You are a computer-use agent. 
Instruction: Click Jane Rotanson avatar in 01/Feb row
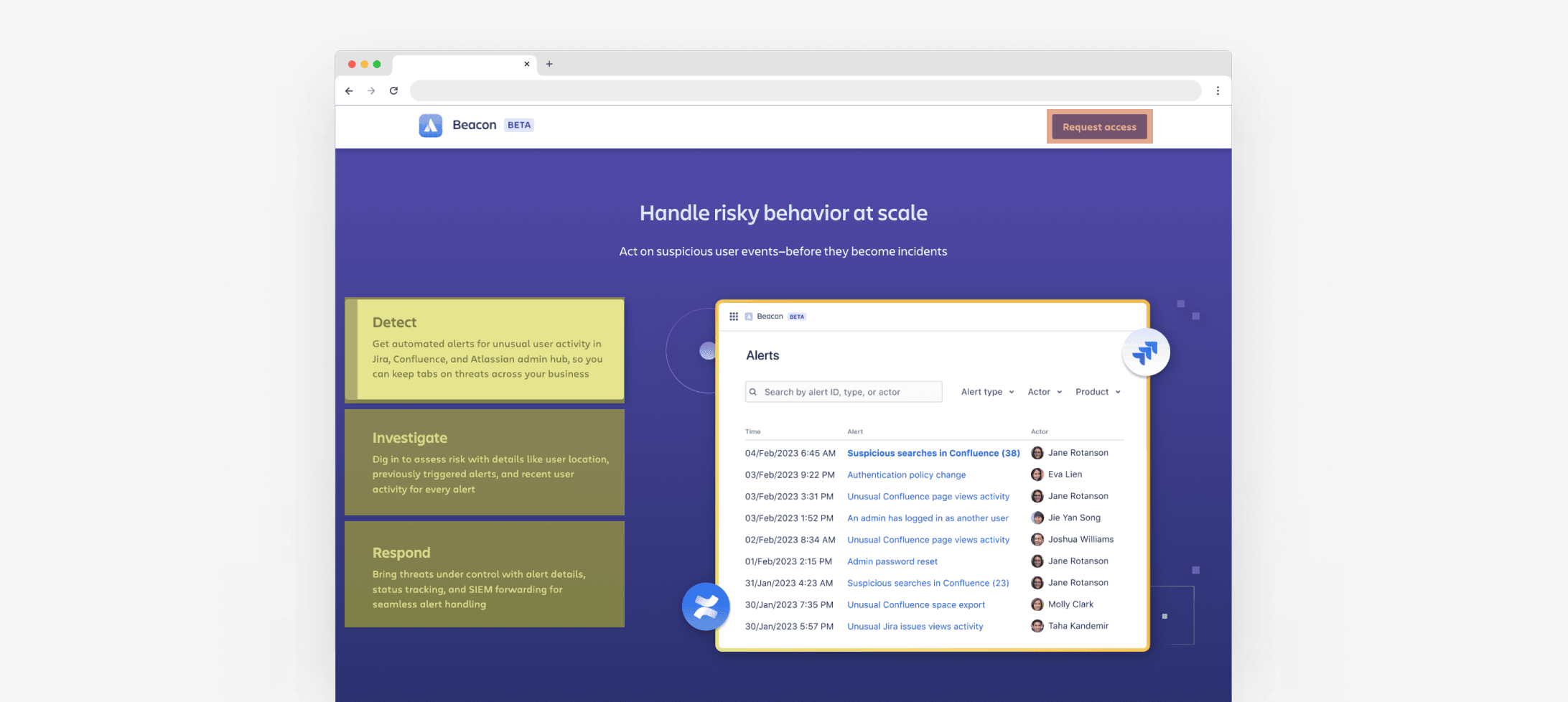(x=1037, y=561)
